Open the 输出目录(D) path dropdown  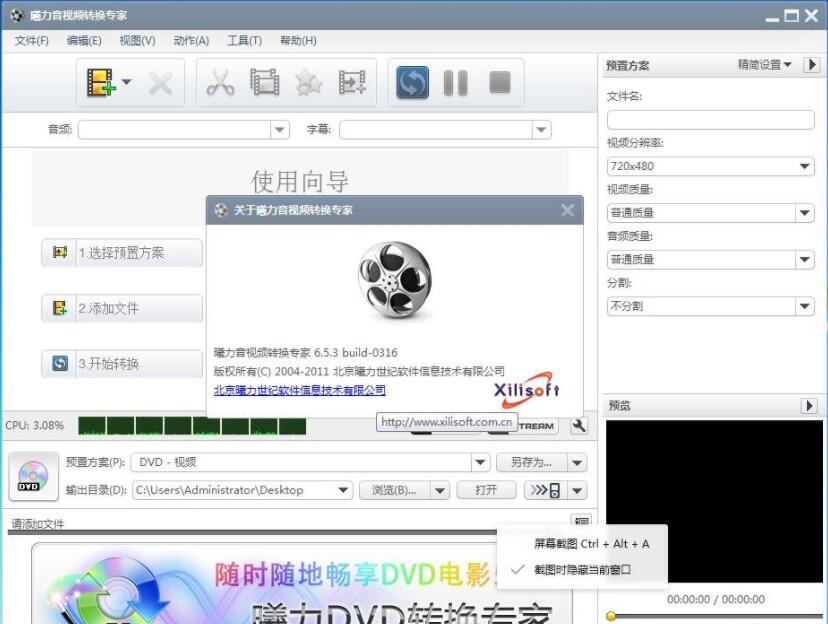point(343,490)
